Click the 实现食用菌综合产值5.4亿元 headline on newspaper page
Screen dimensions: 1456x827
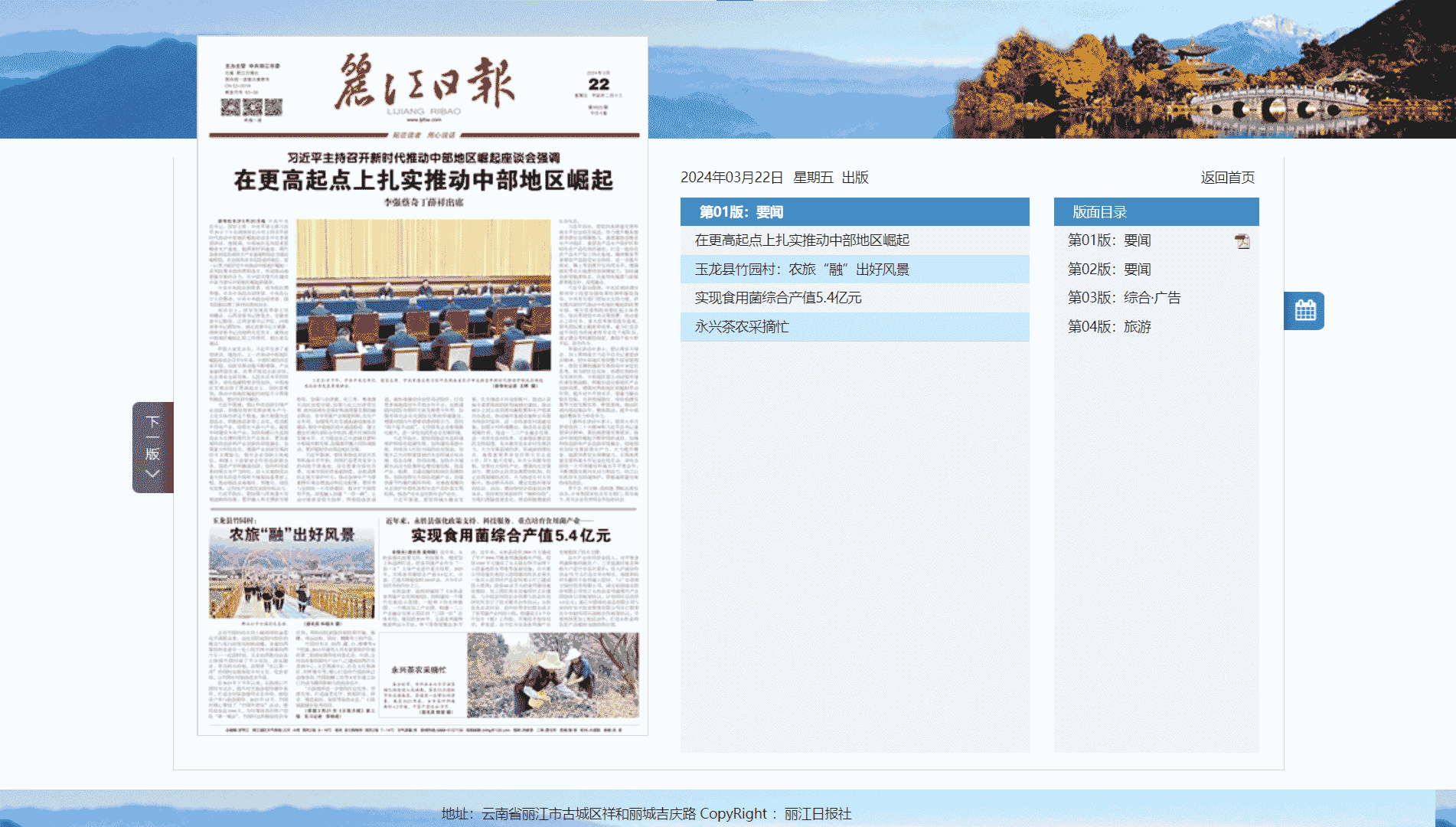click(x=511, y=535)
